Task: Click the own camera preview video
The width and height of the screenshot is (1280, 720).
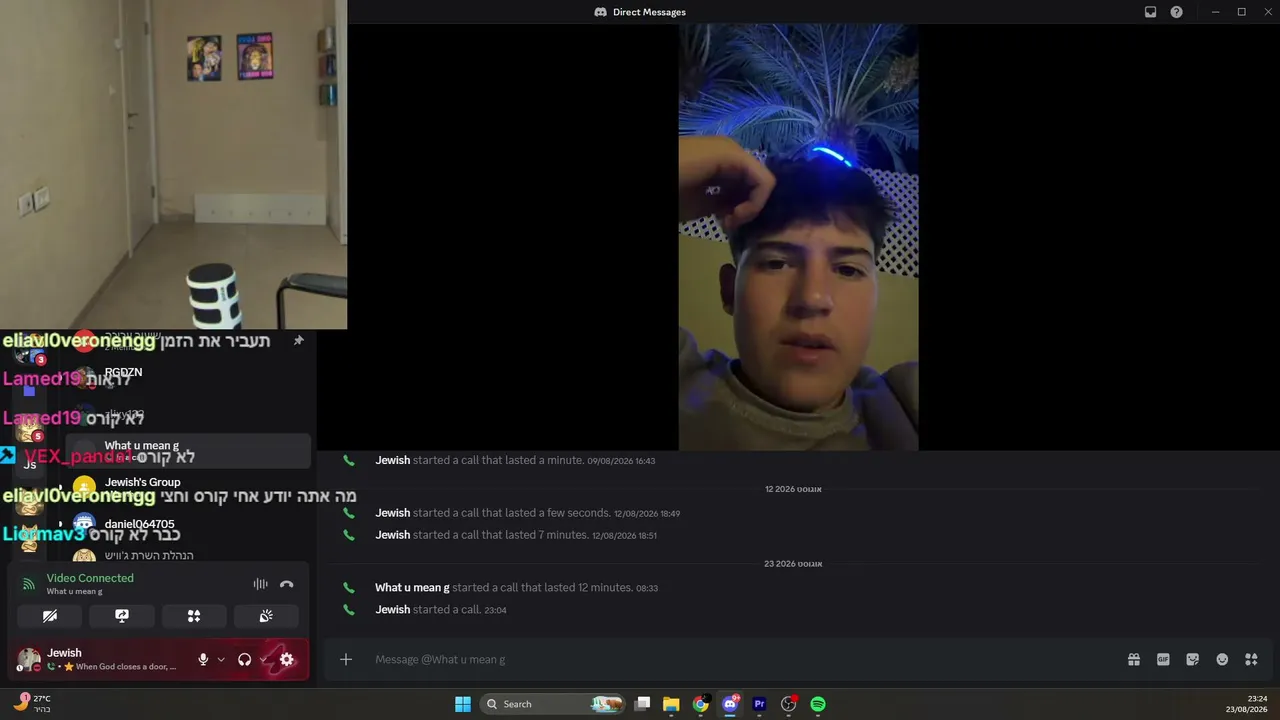Action: [173, 164]
